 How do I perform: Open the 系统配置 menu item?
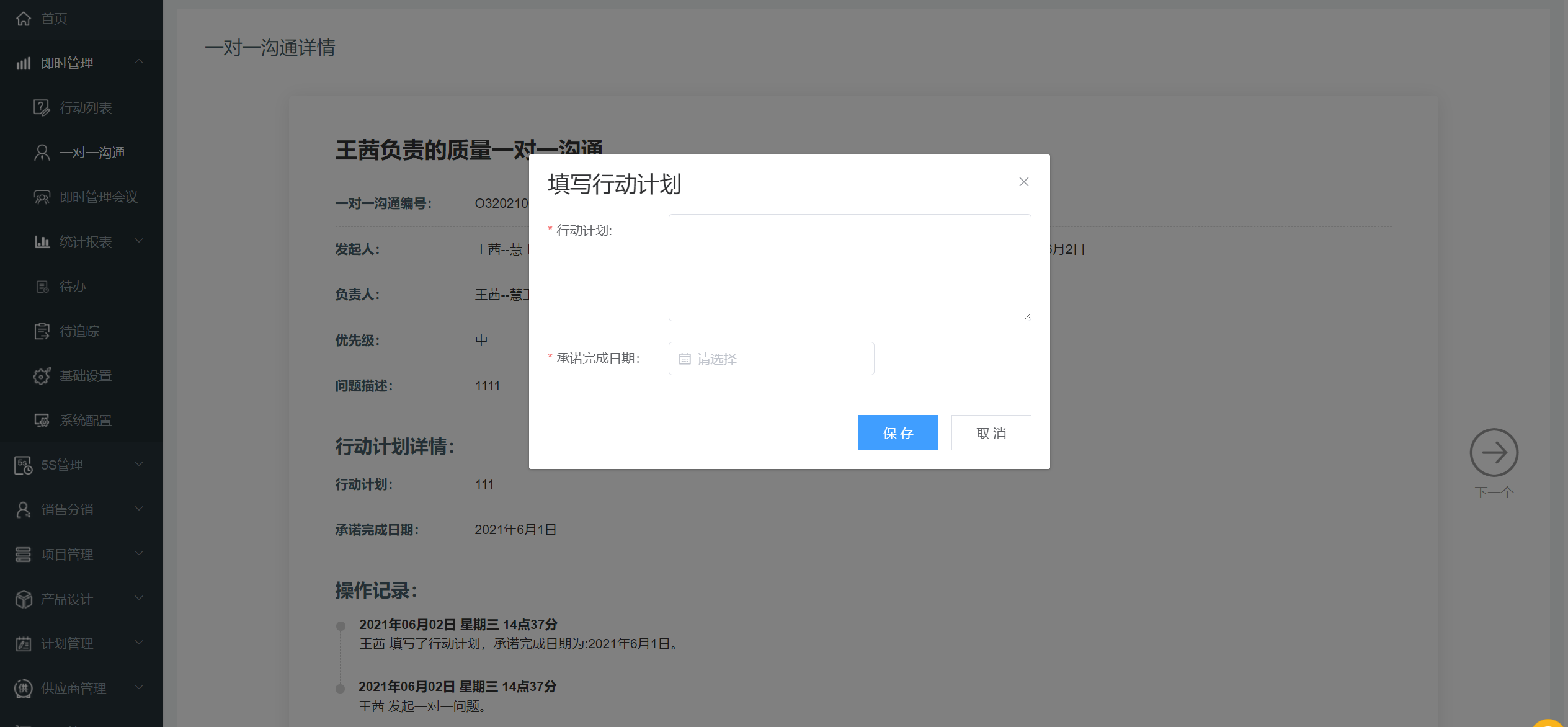(x=86, y=421)
